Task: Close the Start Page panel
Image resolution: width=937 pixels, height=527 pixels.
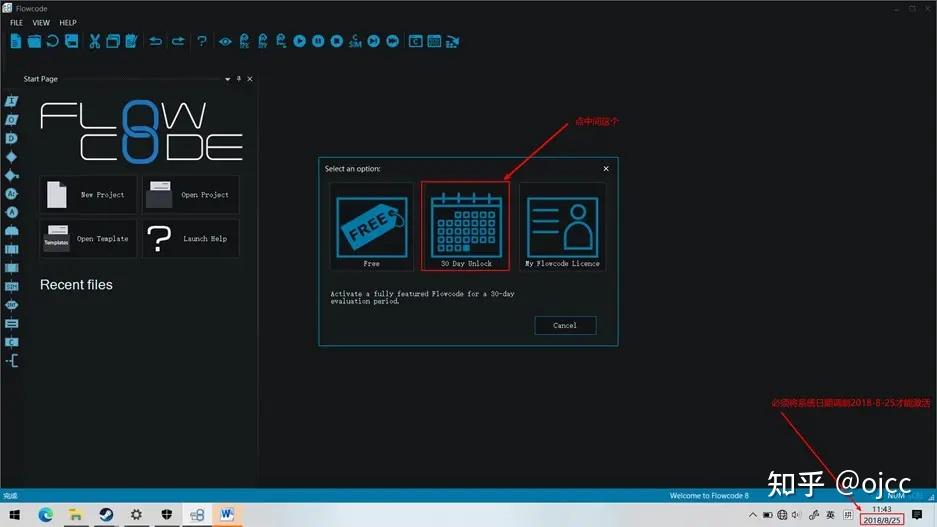Action: click(x=250, y=79)
